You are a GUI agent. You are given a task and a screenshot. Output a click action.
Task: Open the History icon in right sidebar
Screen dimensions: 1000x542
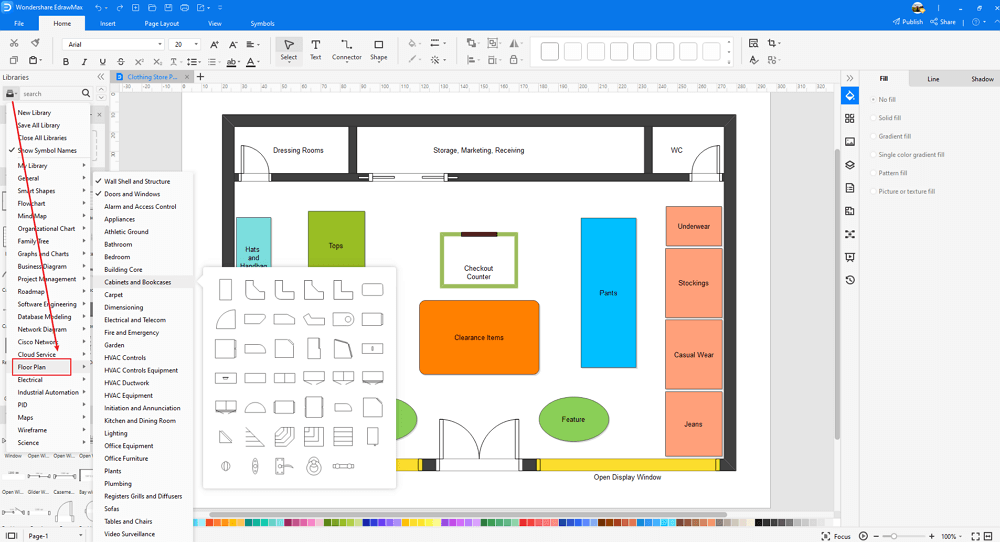click(849, 280)
